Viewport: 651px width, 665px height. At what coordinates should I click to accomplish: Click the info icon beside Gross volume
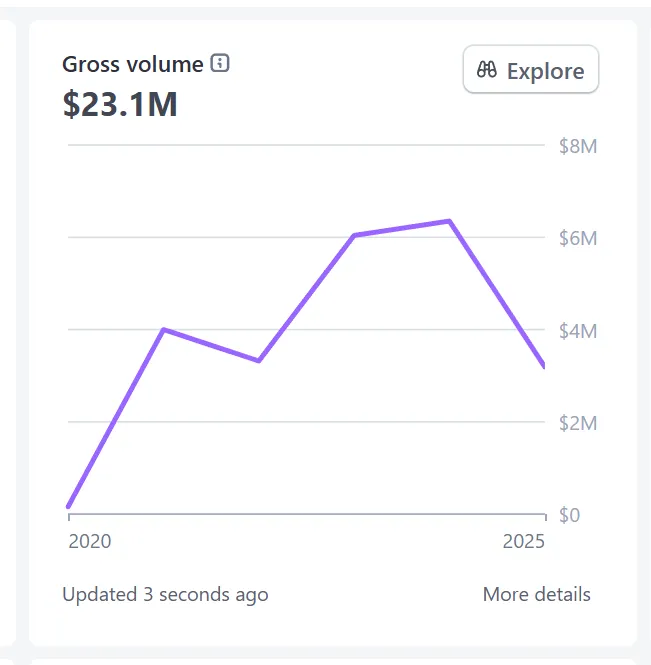221,64
